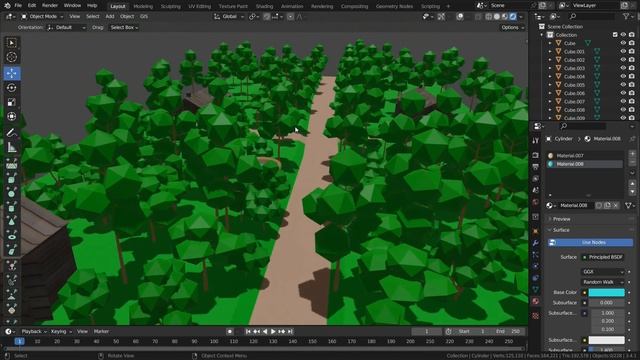Click the Blender logo menu
Image resolution: width=640 pixels, height=360 pixels.
7,6
